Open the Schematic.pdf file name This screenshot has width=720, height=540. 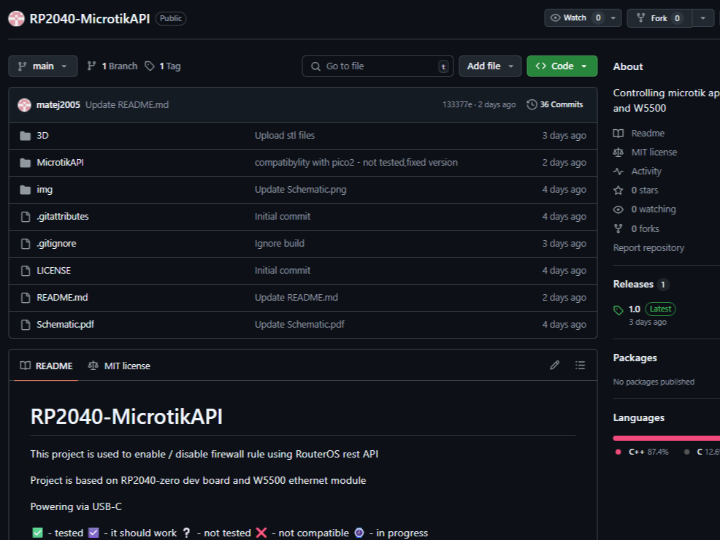coord(65,325)
